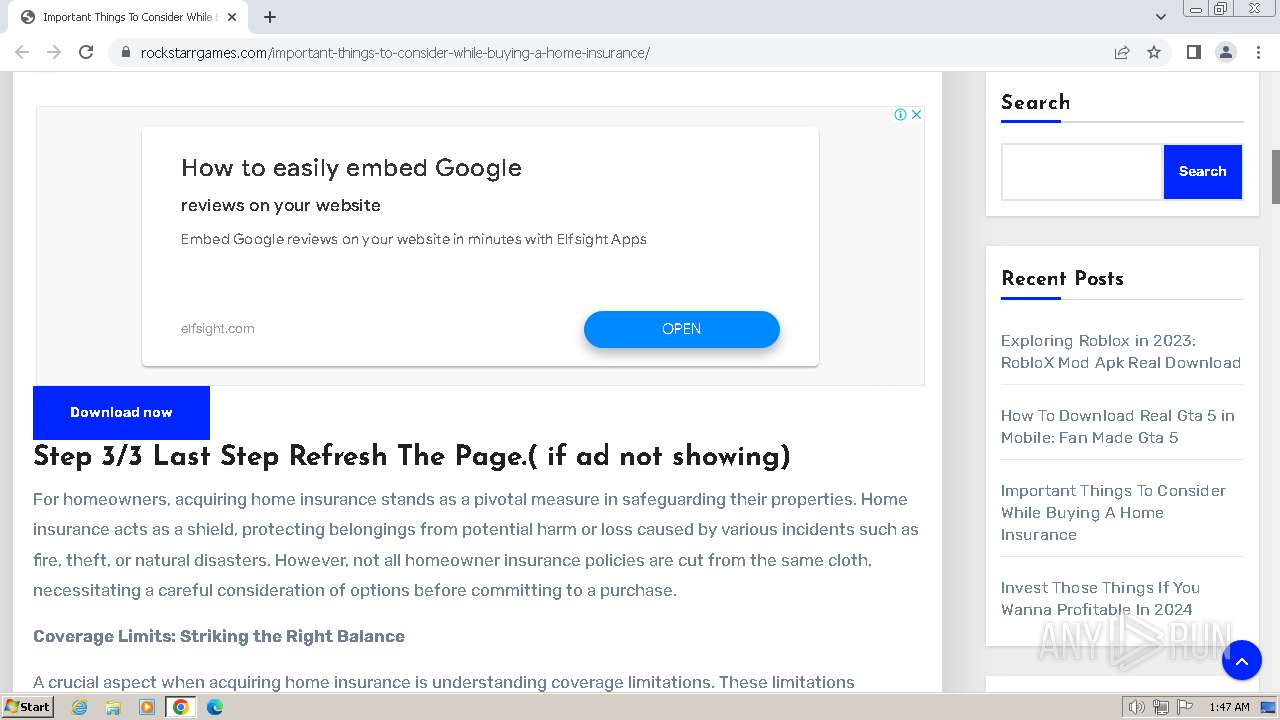Click the Coverage Limits subheading text

tap(219, 636)
